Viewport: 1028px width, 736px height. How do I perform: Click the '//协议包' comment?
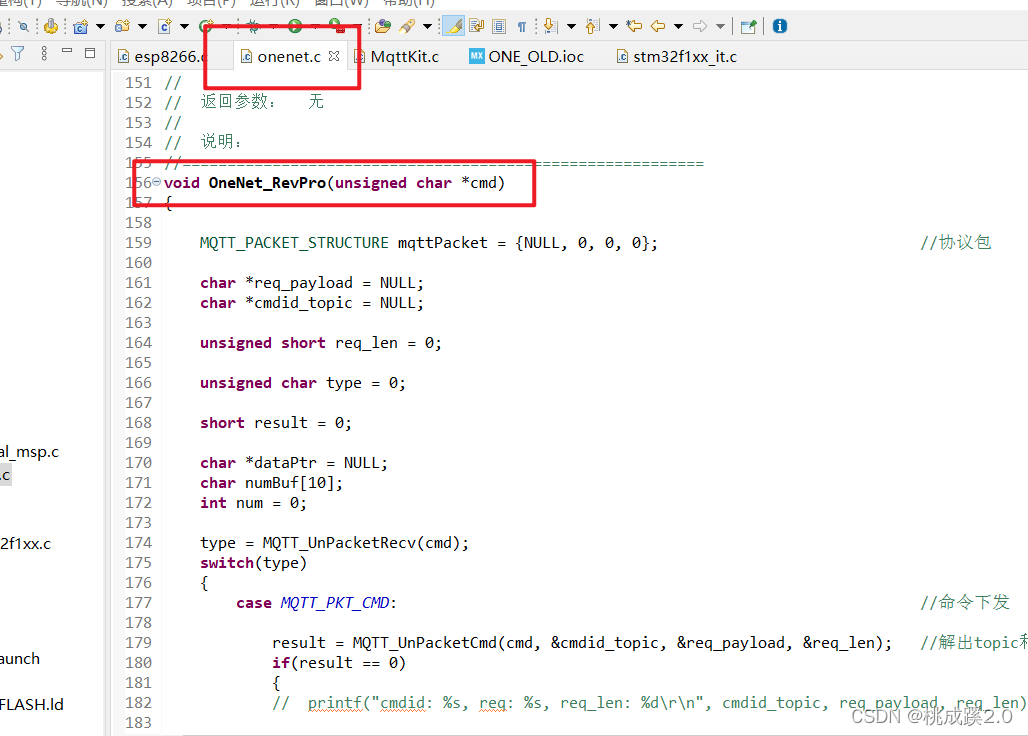(955, 242)
